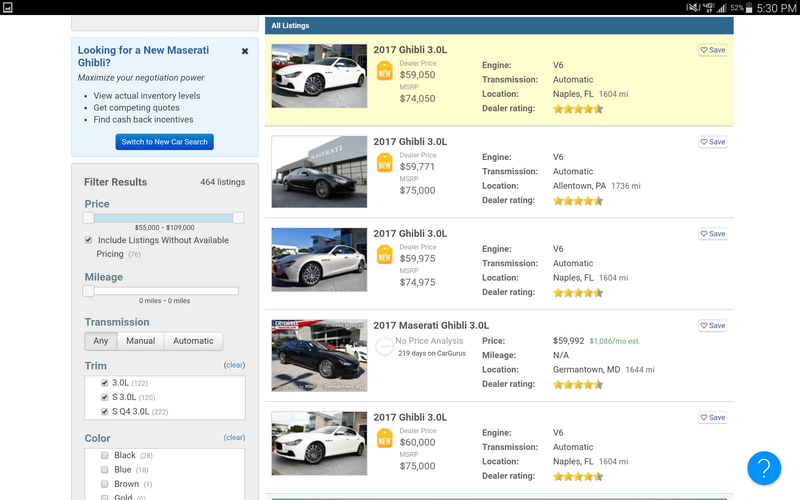
Task: Uncheck the S Q4 3.0L trim checkbox
Action: click(105, 411)
